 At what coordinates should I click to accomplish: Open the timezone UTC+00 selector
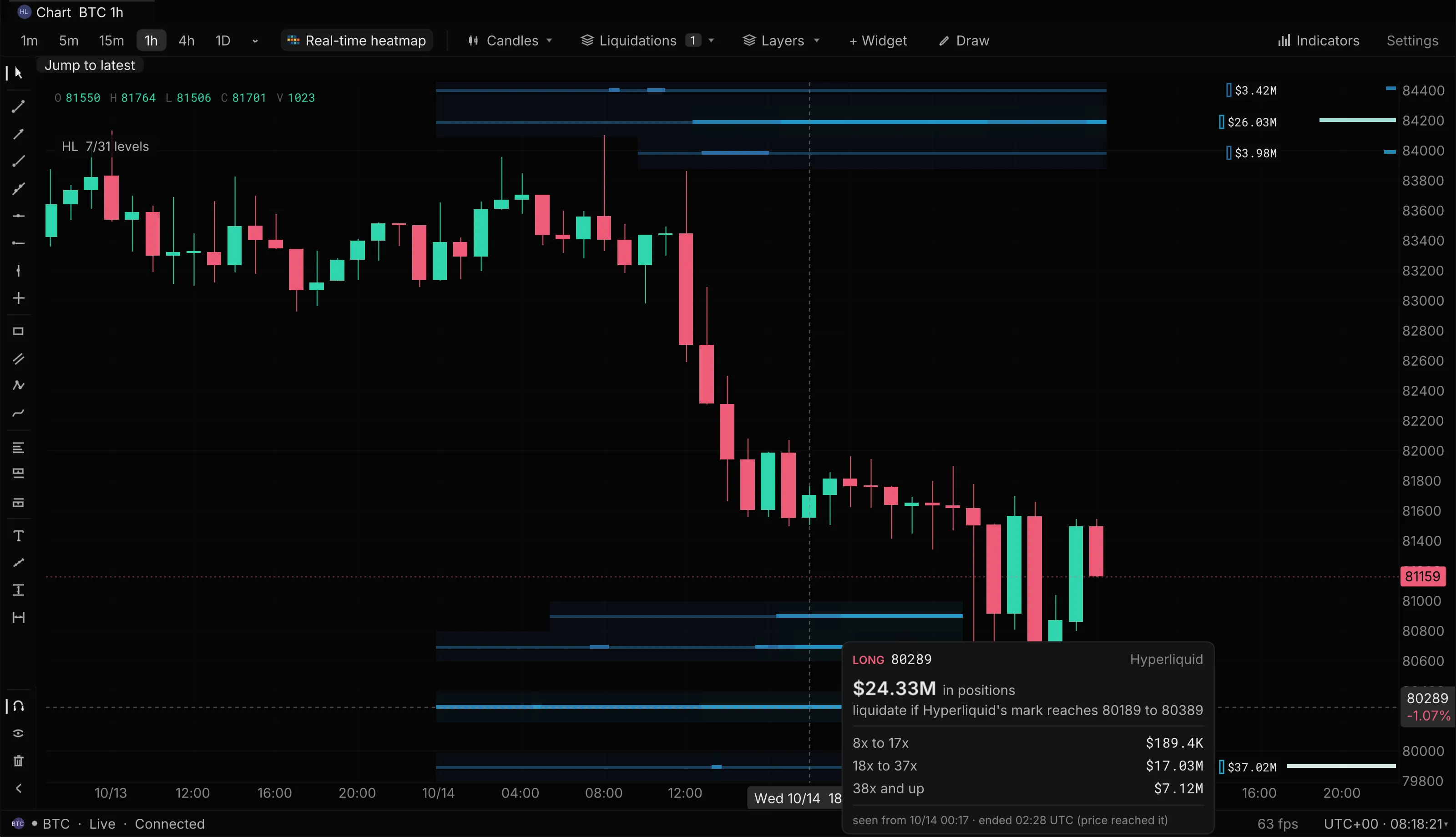(x=1386, y=824)
